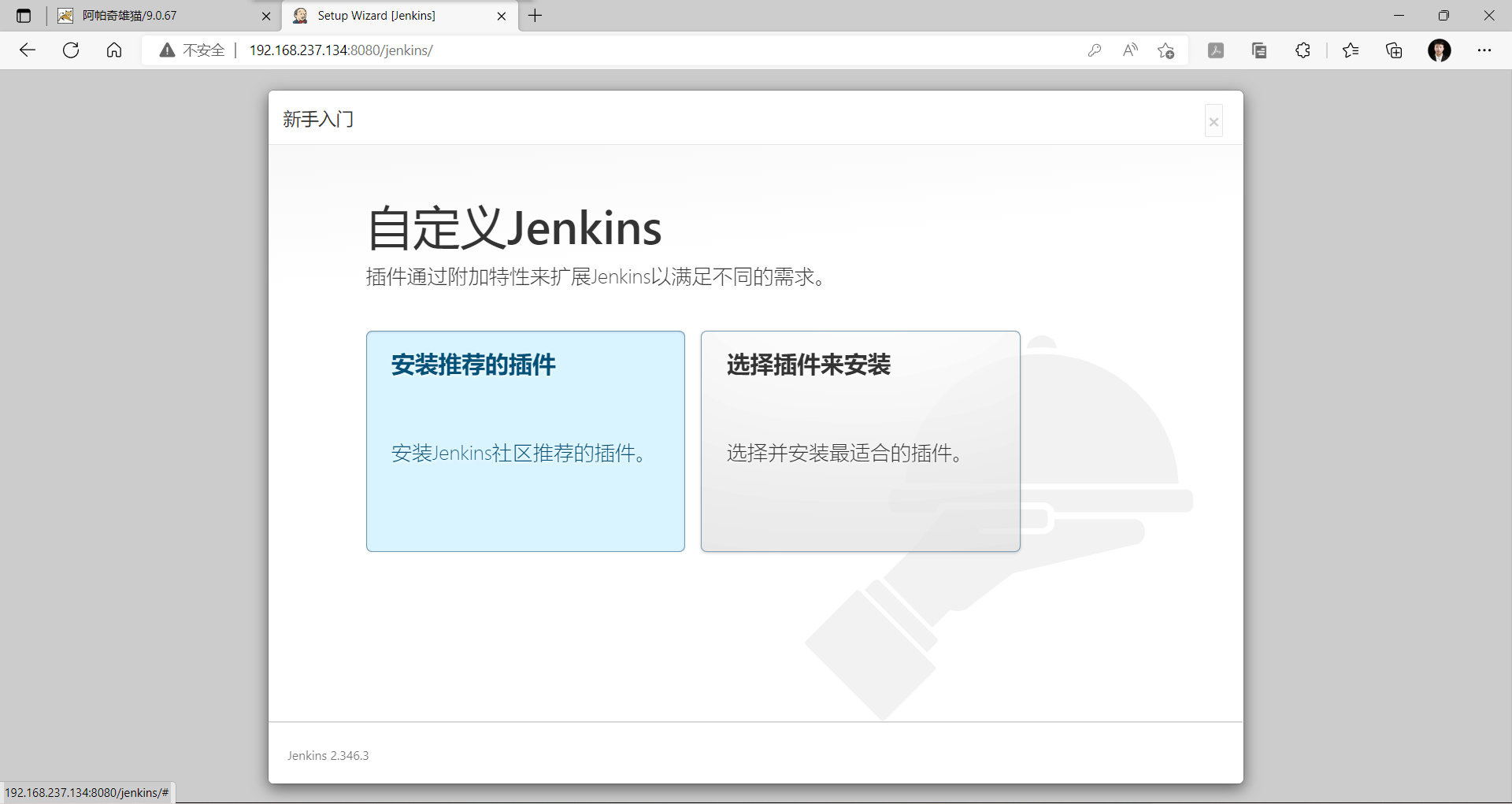
Task: Open the user profile avatar
Action: tap(1440, 50)
